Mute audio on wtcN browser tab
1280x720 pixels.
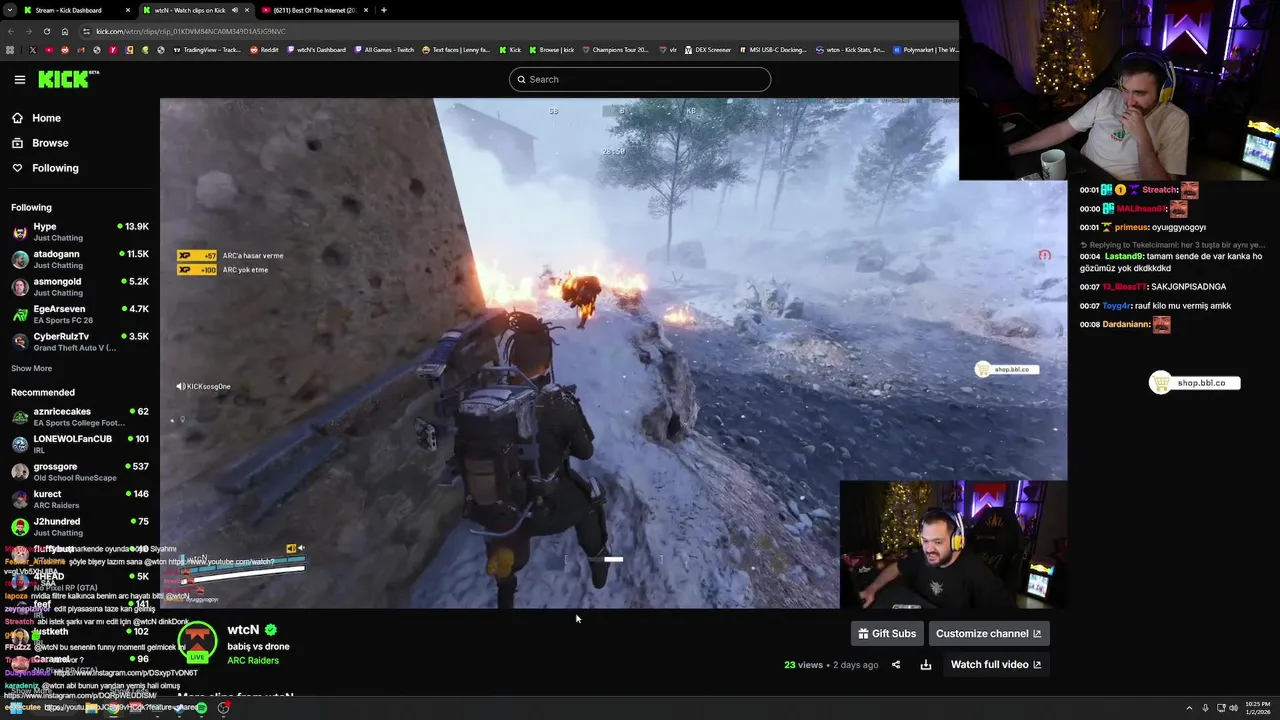point(235,10)
